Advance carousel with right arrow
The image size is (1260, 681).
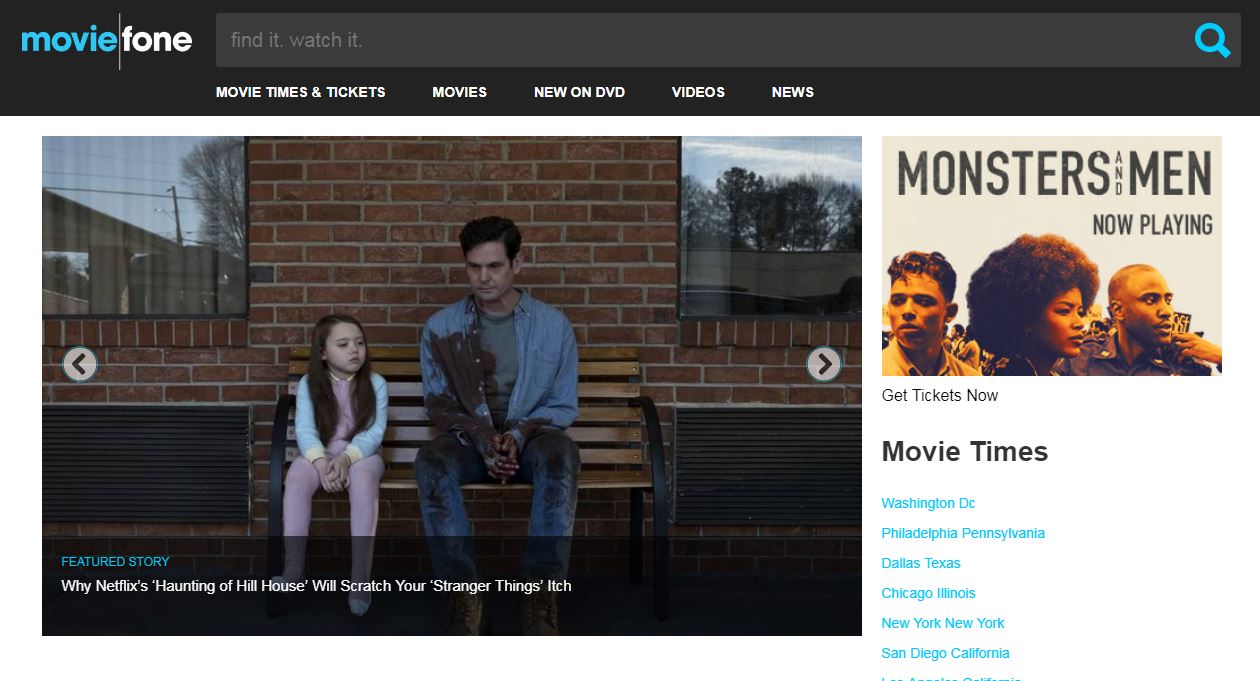click(824, 364)
